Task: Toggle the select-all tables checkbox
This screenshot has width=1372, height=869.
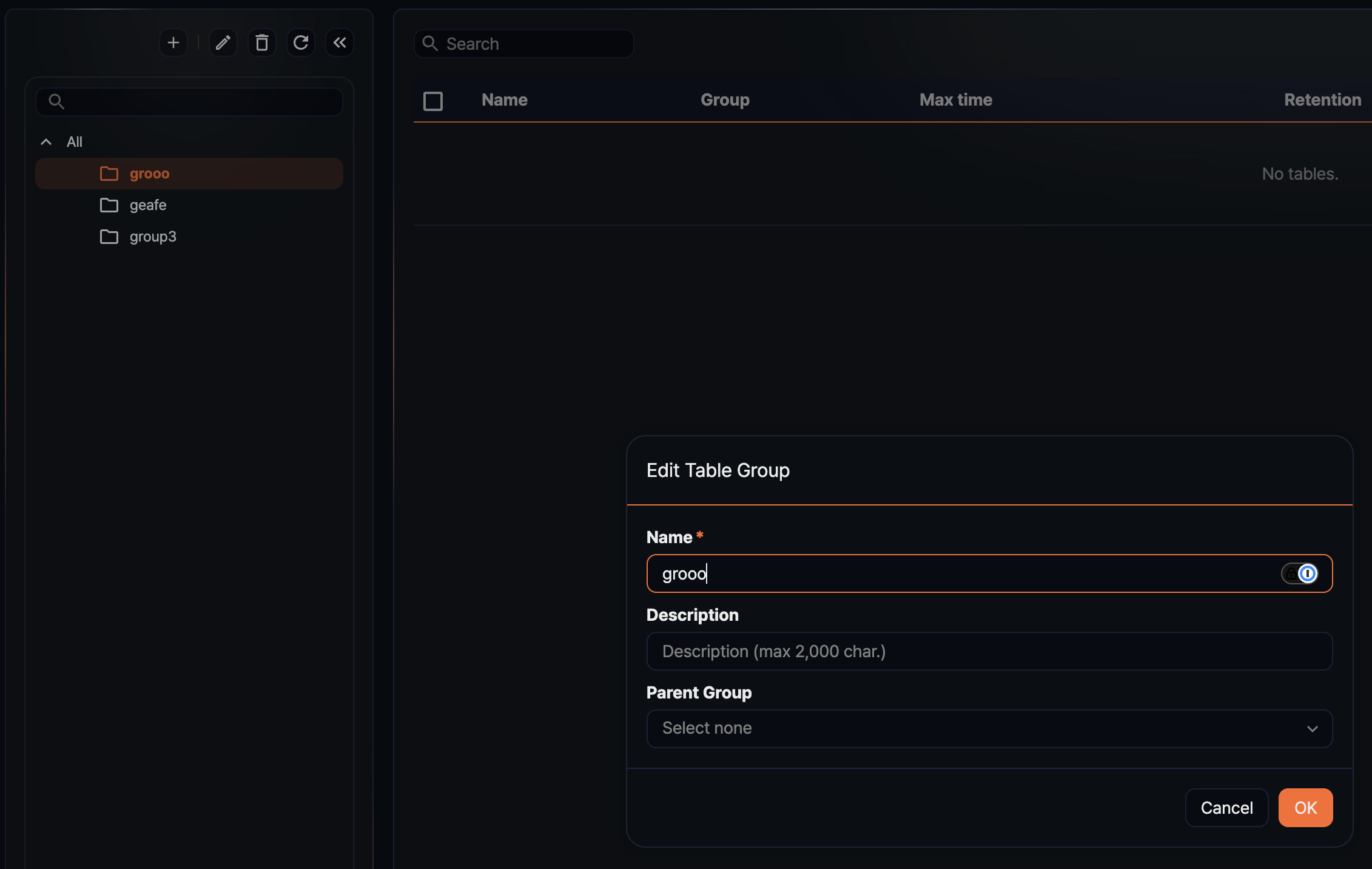Action: coord(433,101)
